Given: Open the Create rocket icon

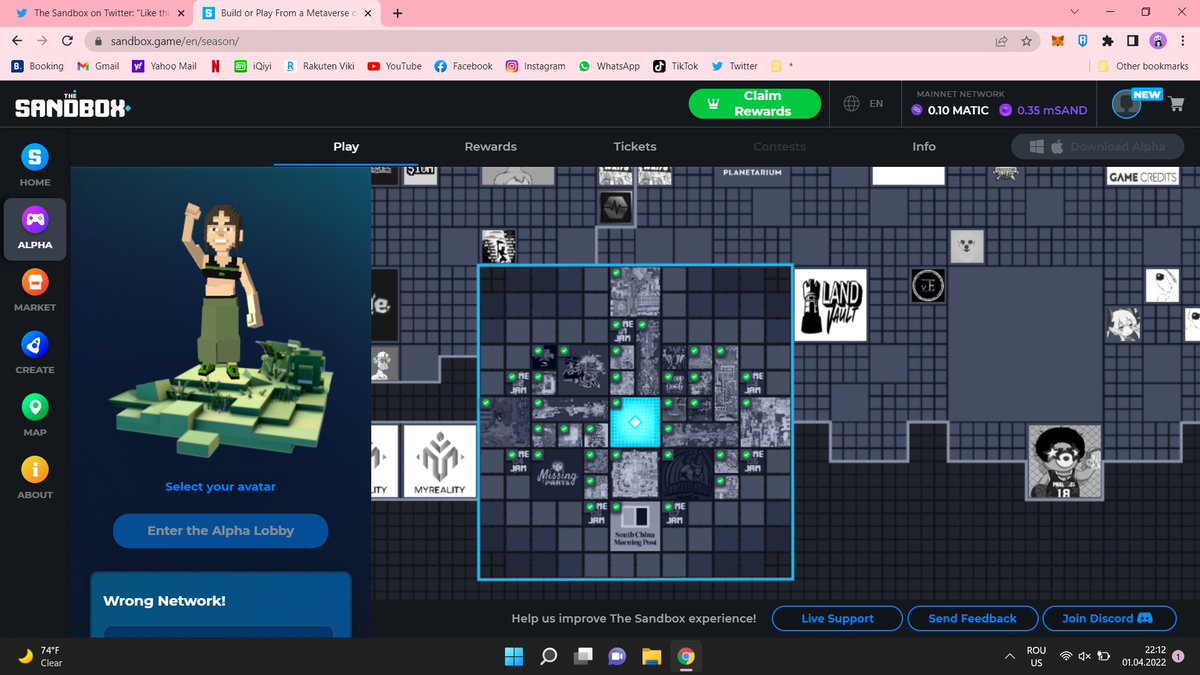Looking at the screenshot, I should [35, 344].
